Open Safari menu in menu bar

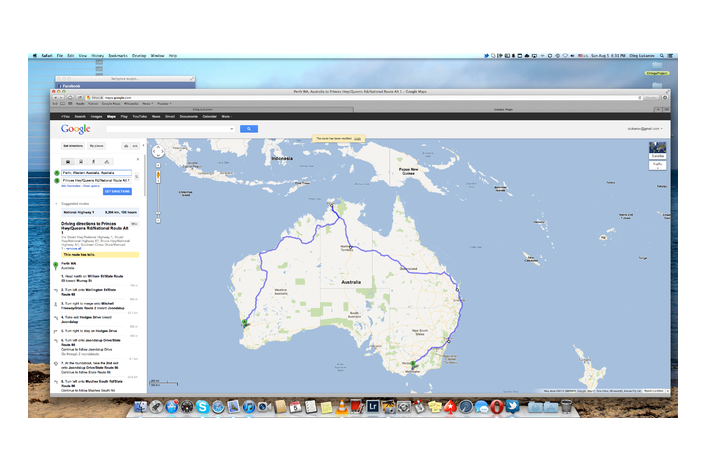pyautogui.click(x=47, y=56)
